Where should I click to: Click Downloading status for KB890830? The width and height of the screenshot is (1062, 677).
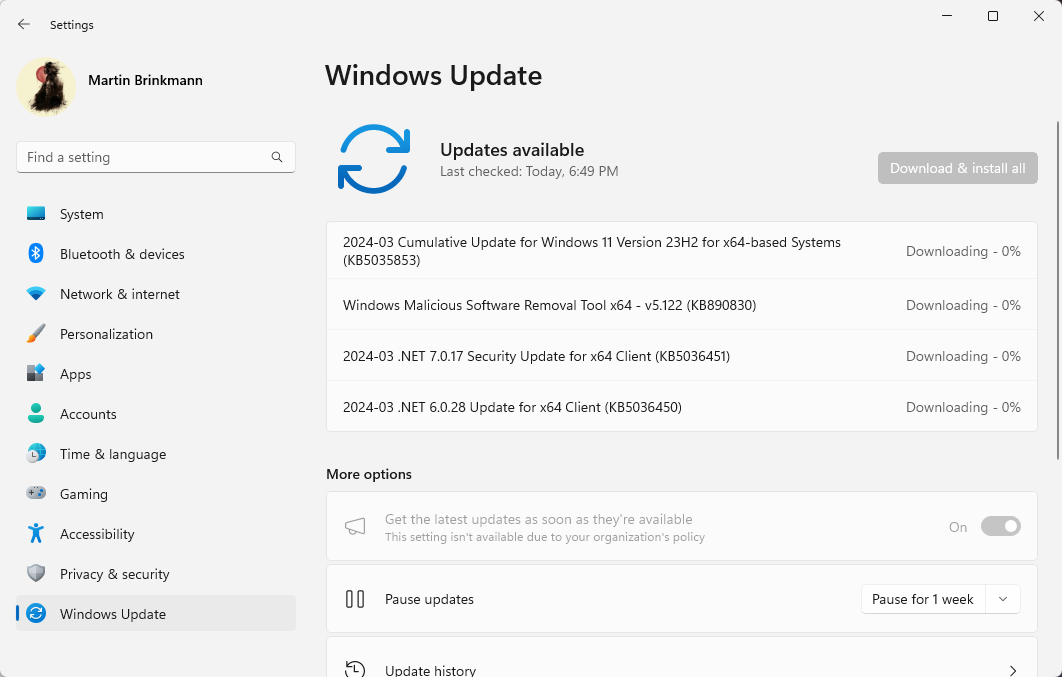tap(963, 305)
